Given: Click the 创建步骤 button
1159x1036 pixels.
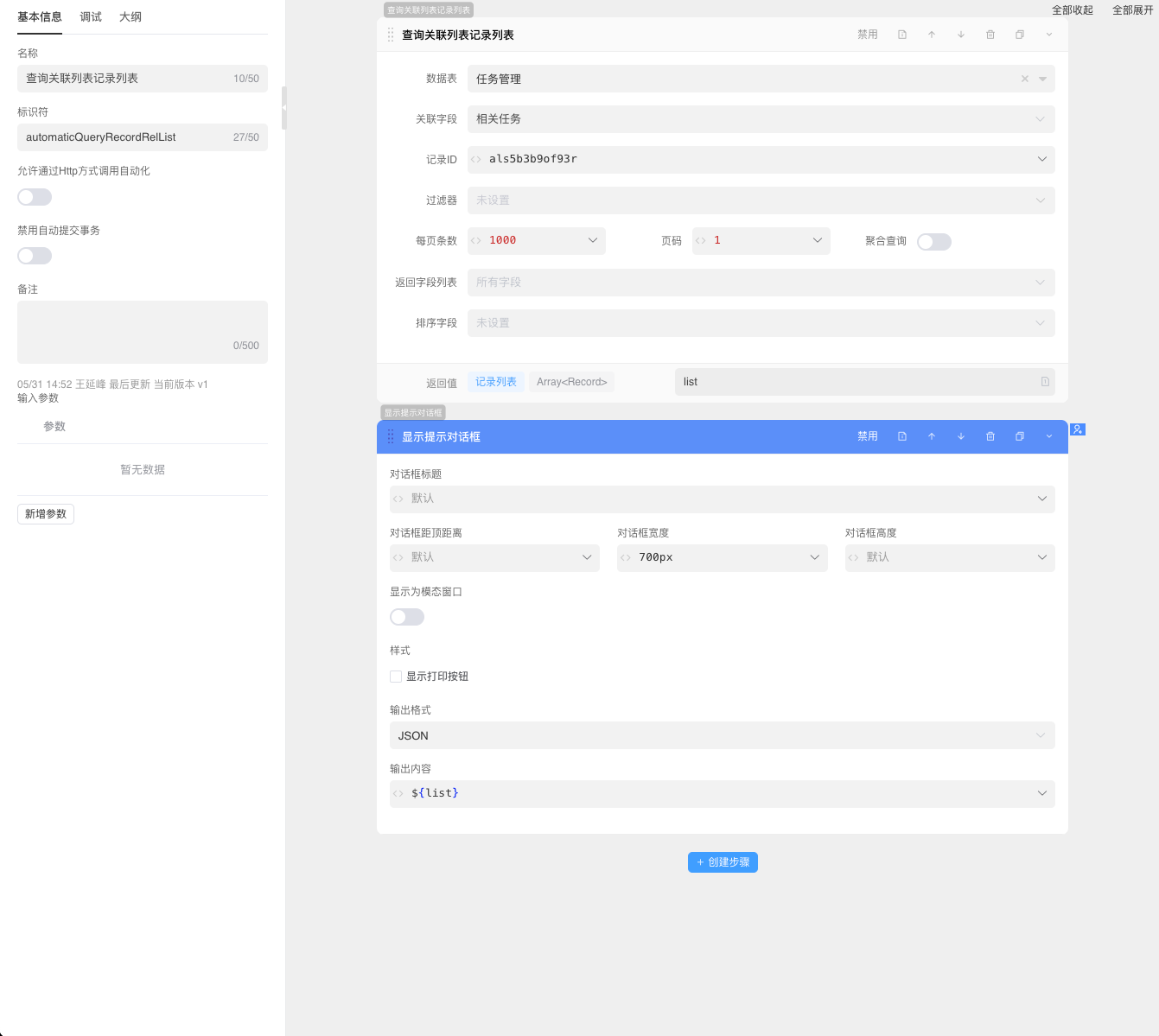Looking at the screenshot, I should (723, 862).
